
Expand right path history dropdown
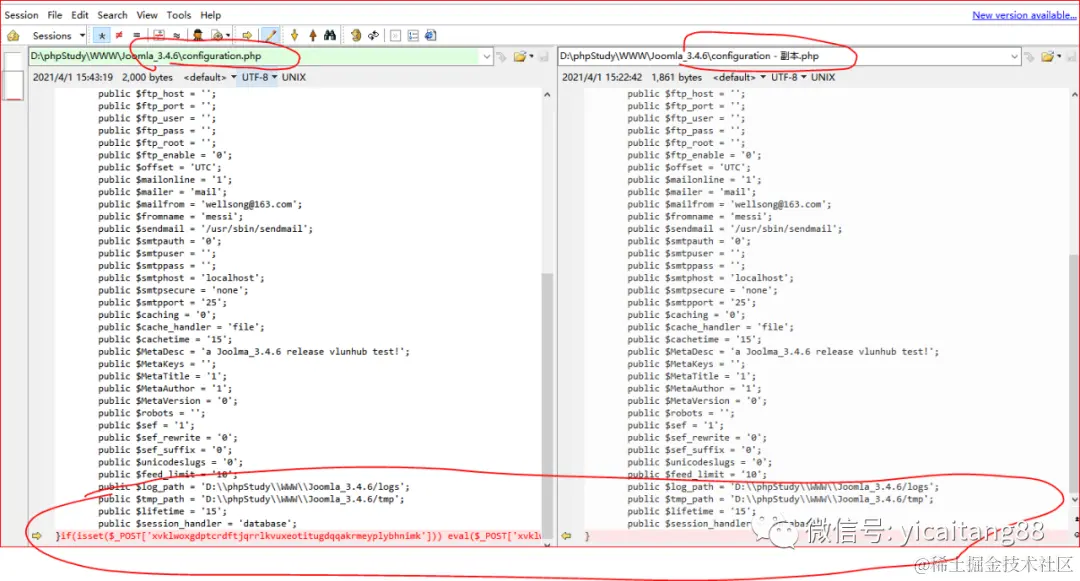click(x=1015, y=56)
